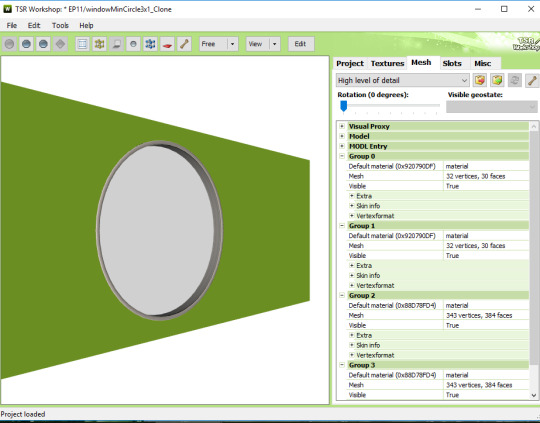Click the Rotation slider thumb
The height and width of the screenshot is (423, 540).
coord(343,106)
